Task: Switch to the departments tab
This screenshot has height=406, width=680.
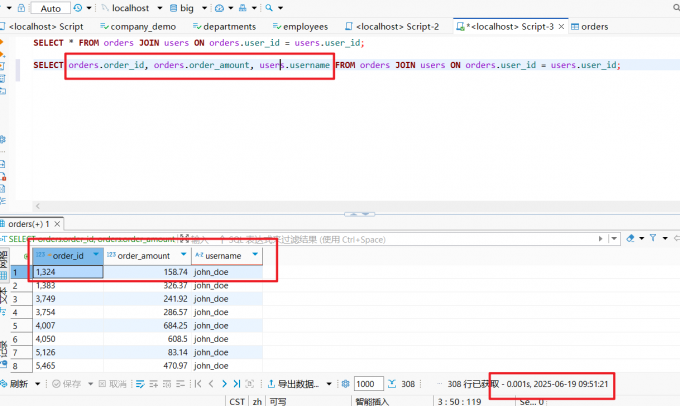Action: coord(225,26)
